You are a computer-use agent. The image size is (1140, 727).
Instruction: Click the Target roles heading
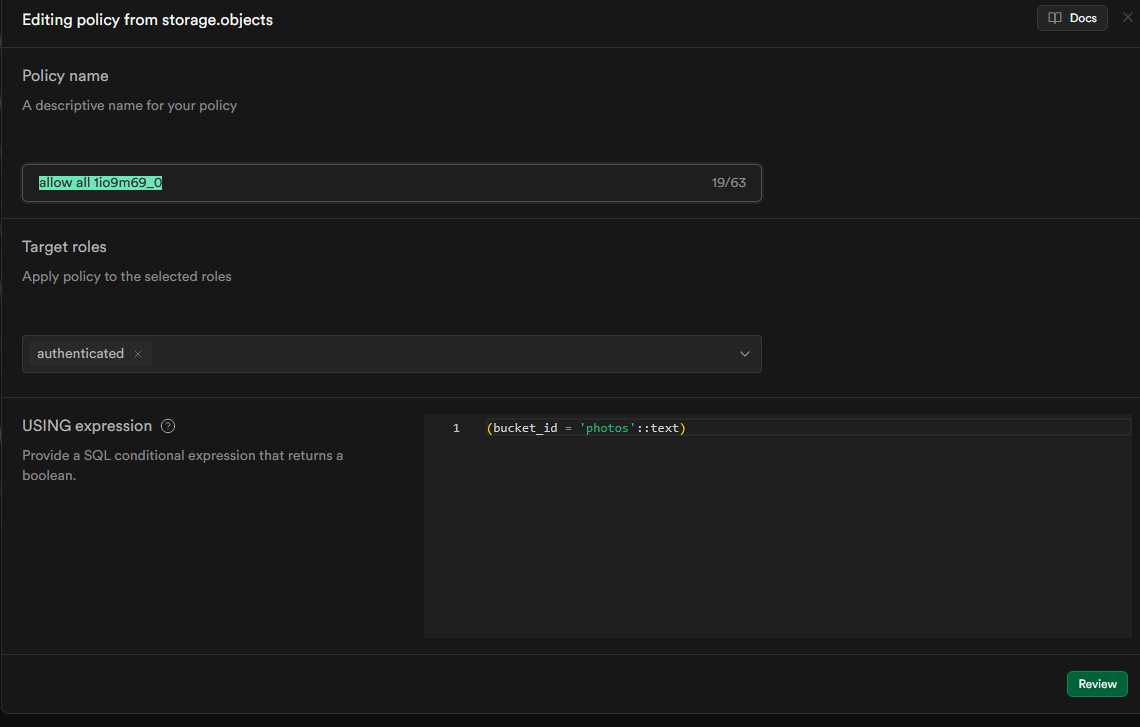pos(64,247)
